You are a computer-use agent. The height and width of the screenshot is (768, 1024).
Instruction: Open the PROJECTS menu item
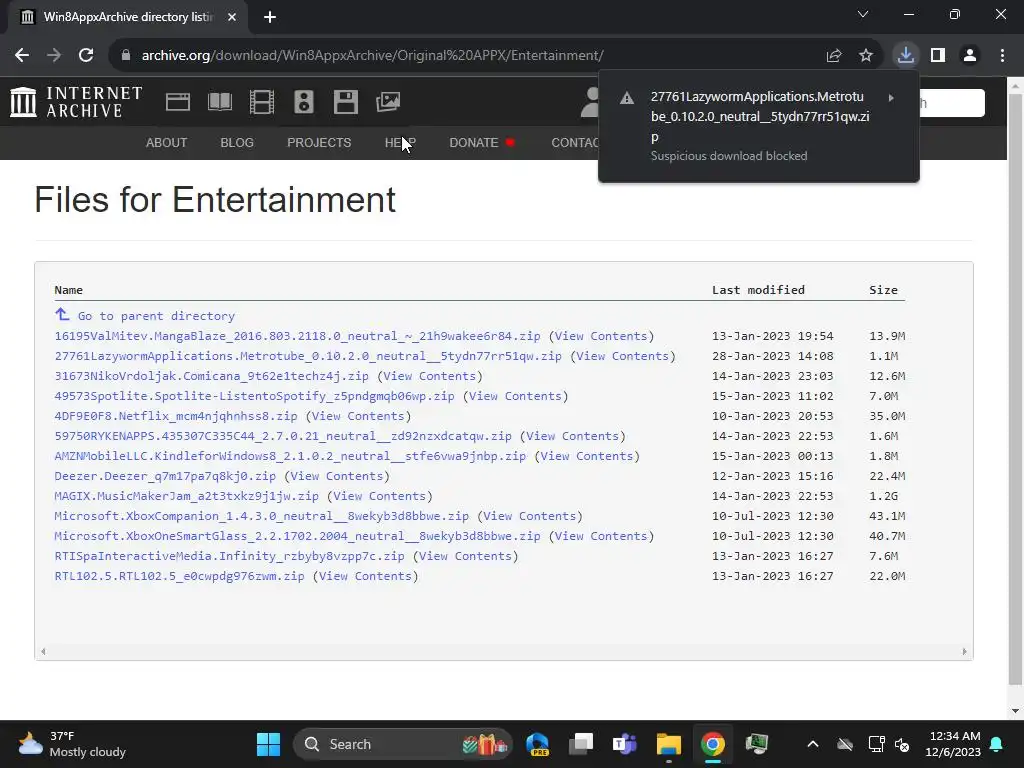(319, 142)
